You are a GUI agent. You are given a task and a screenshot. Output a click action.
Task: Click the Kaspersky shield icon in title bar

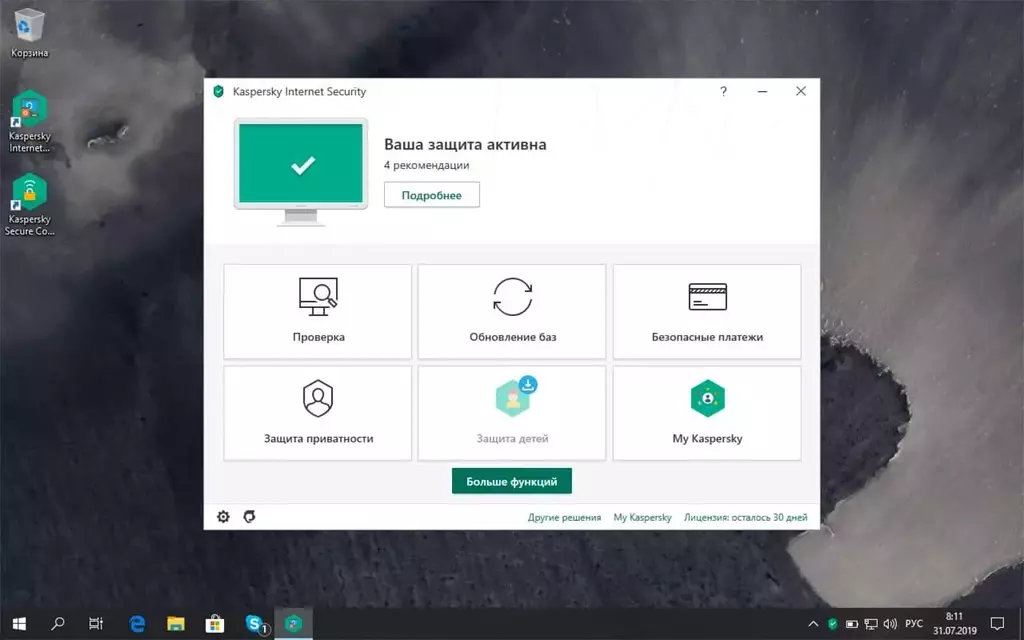219,91
